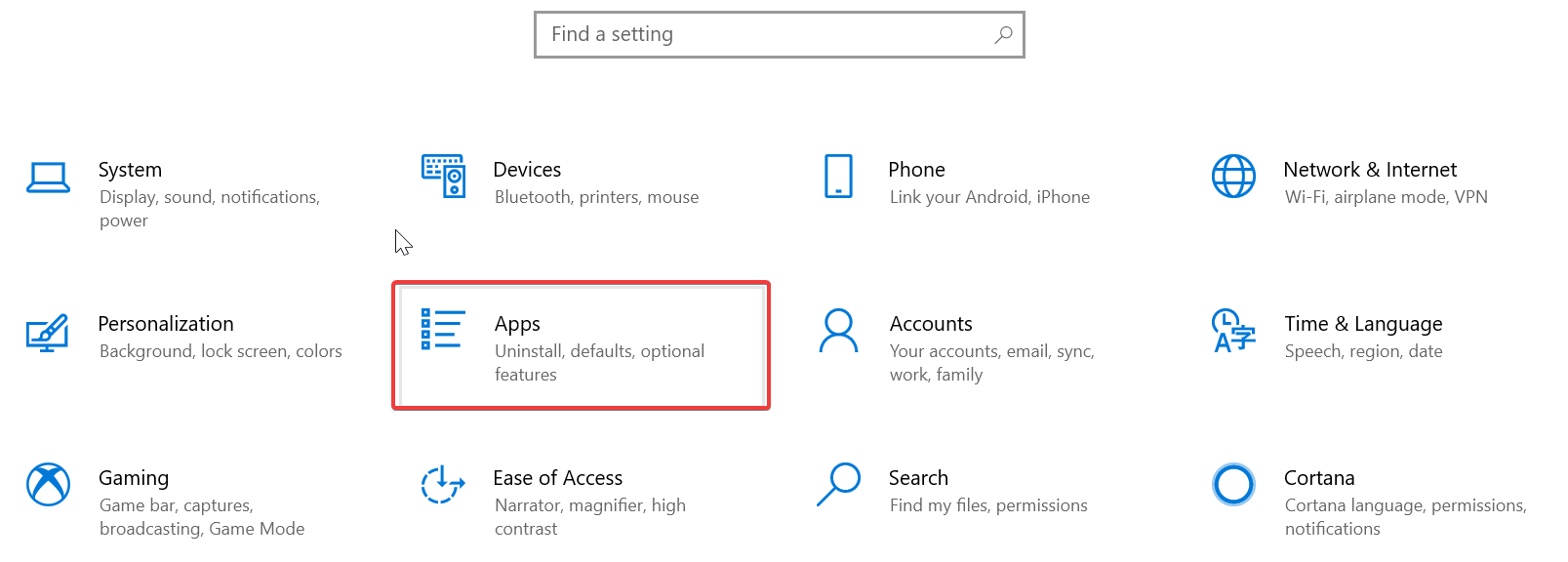The height and width of the screenshot is (562, 1568).
Task: Click the System laptop icon
Action: [x=48, y=178]
